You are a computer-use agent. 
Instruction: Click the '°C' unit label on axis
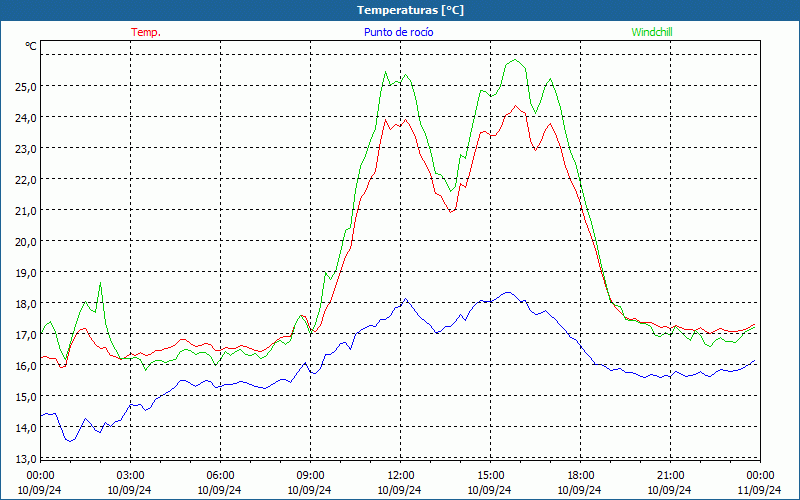tap(31, 46)
